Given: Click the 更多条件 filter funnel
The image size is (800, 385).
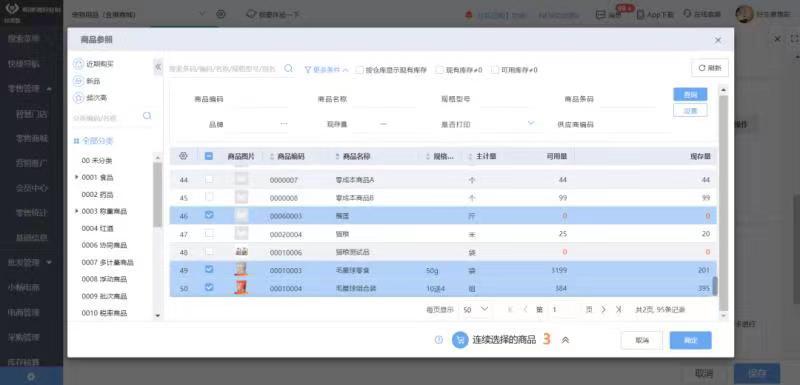Looking at the screenshot, I should [308, 70].
